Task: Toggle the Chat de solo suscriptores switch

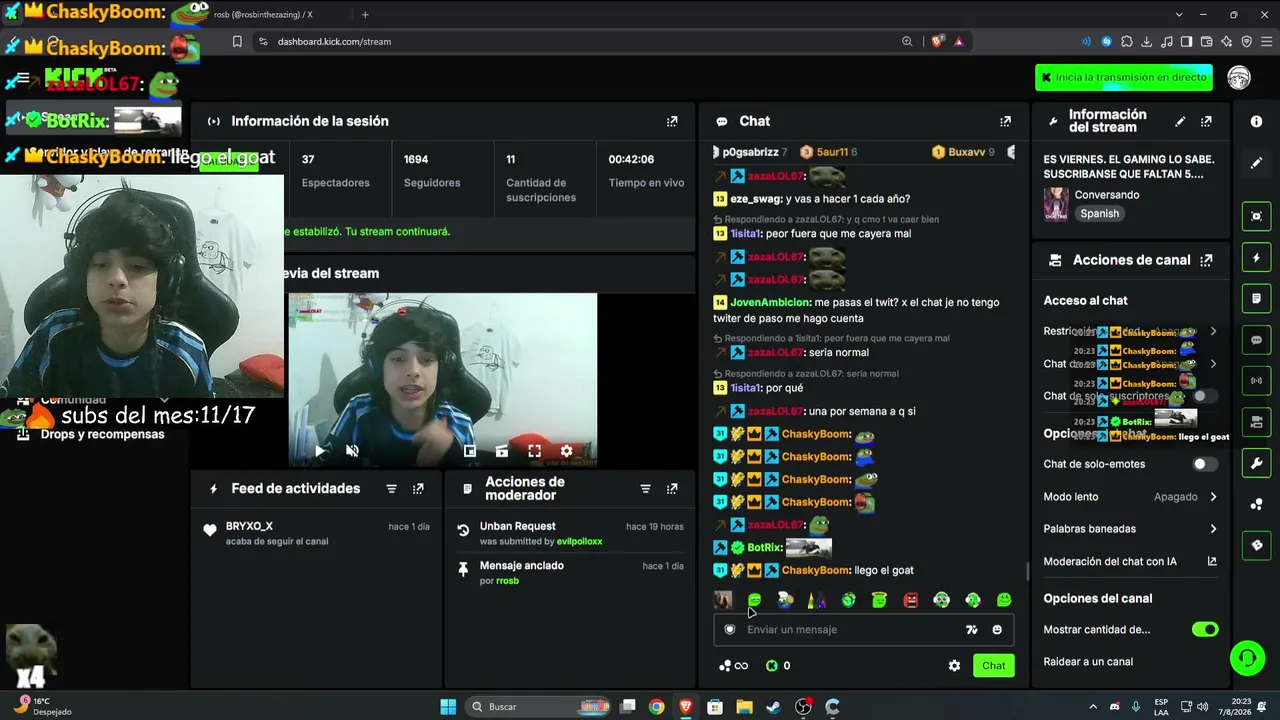Action: point(1205,396)
